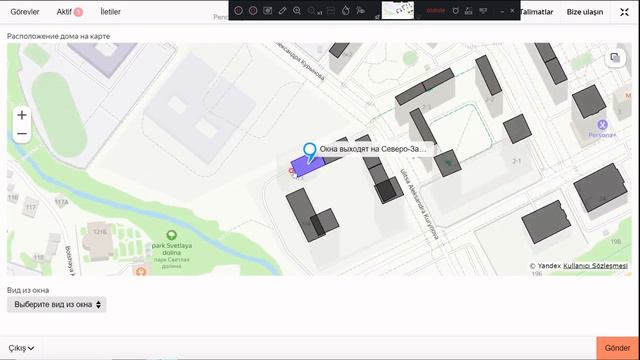Click the red record button in recorder toolbar
The height and width of the screenshot is (360, 640).
[x=253, y=11]
